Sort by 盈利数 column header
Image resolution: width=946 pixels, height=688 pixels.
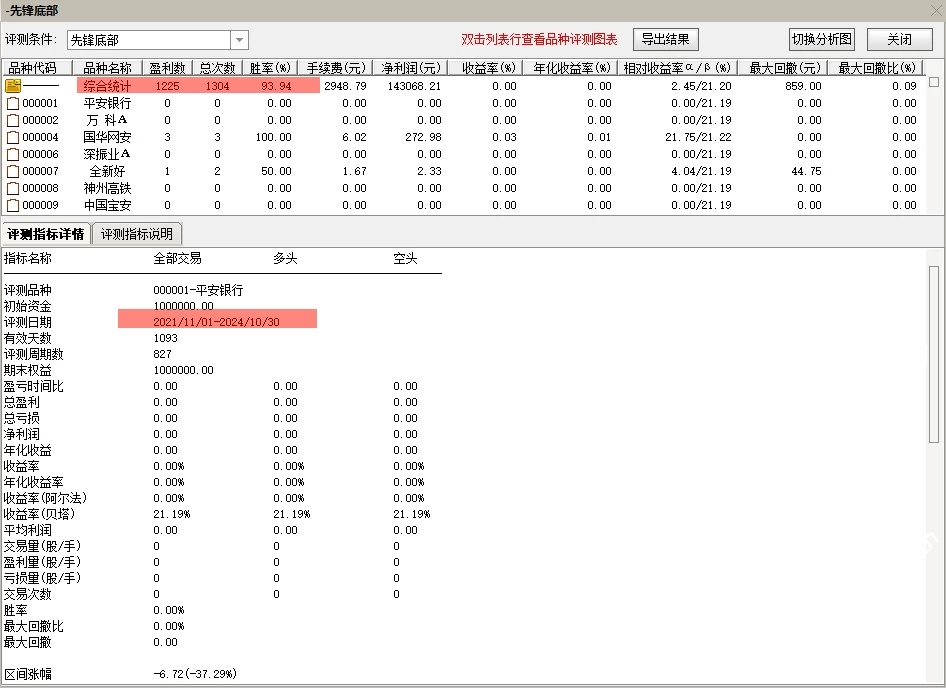click(x=167, y=68)
